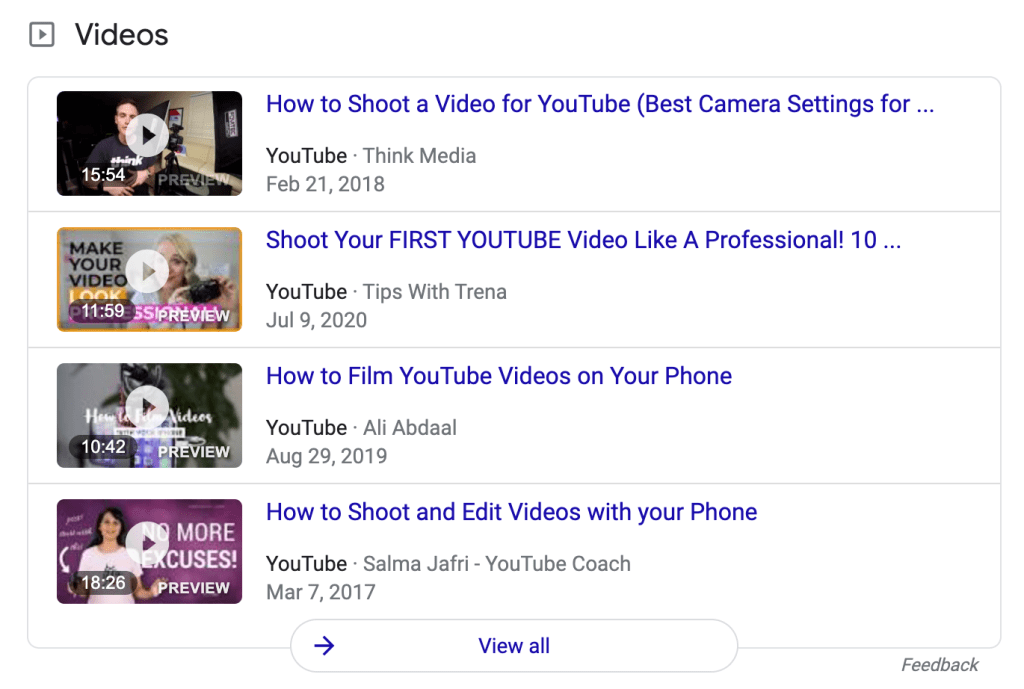Screen dimensions: 1024x689
Task: Click the View all button
Action: pos(513,646)
